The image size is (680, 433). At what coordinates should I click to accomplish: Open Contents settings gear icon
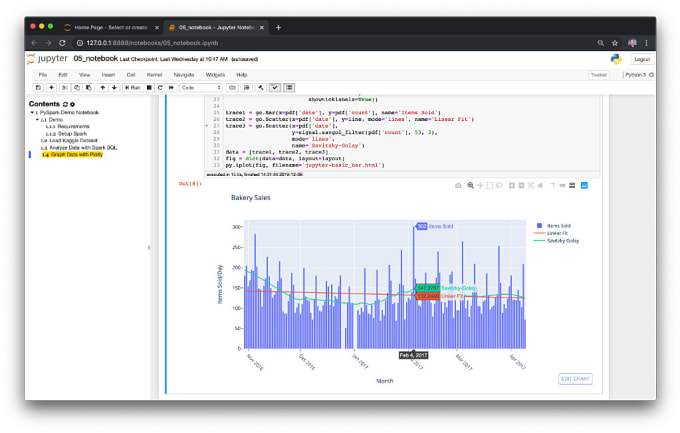[x=72, y=104]
